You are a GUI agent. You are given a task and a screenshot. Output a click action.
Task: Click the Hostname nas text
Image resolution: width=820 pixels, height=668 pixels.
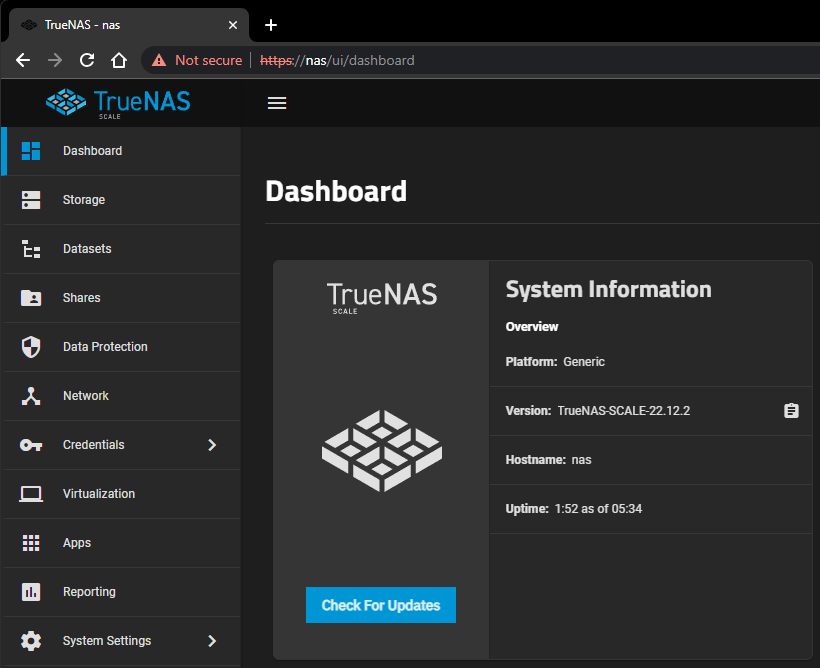[548, 460]
